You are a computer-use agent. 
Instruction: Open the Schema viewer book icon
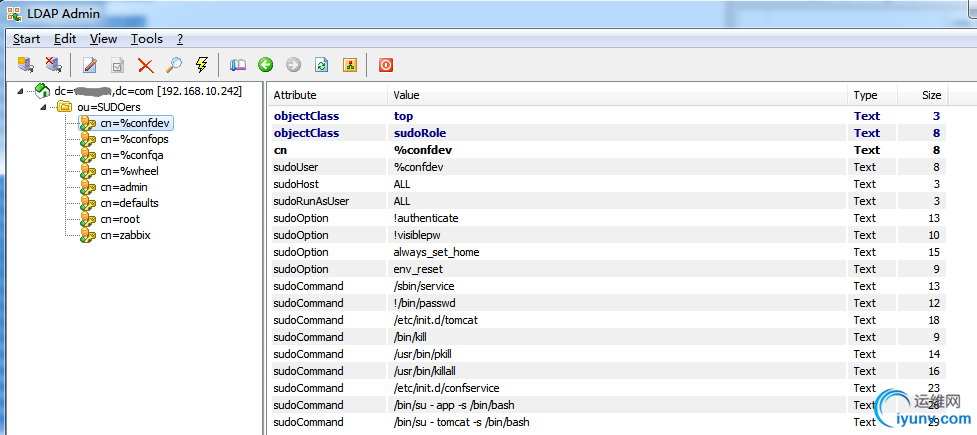[x=238, y=65]
